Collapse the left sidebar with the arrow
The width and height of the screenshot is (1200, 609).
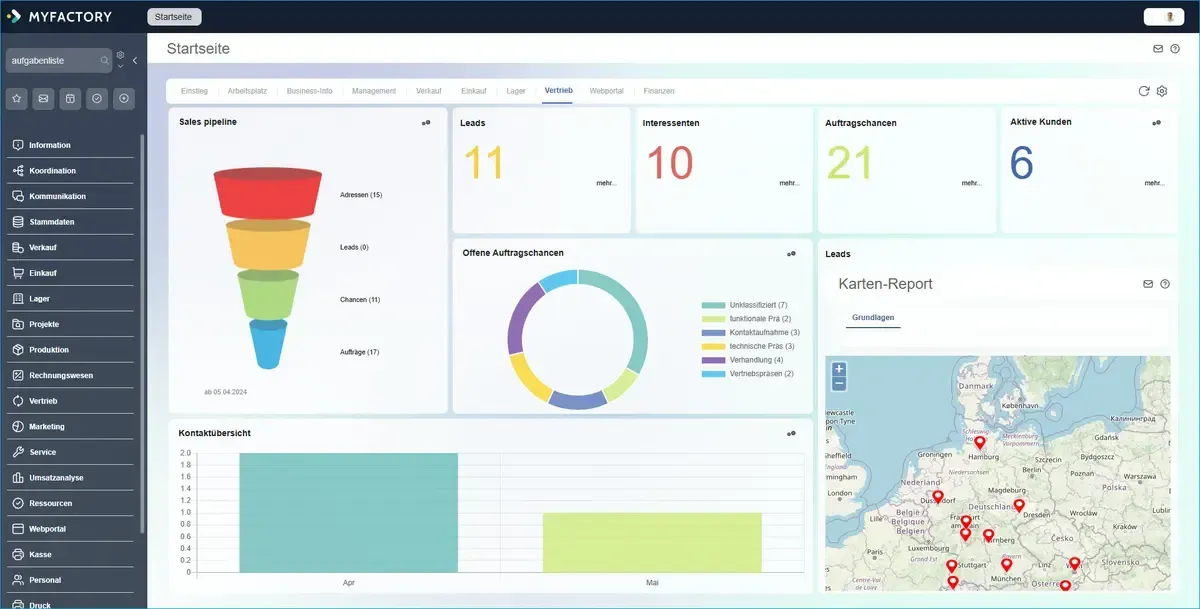[x=135, y=61]
